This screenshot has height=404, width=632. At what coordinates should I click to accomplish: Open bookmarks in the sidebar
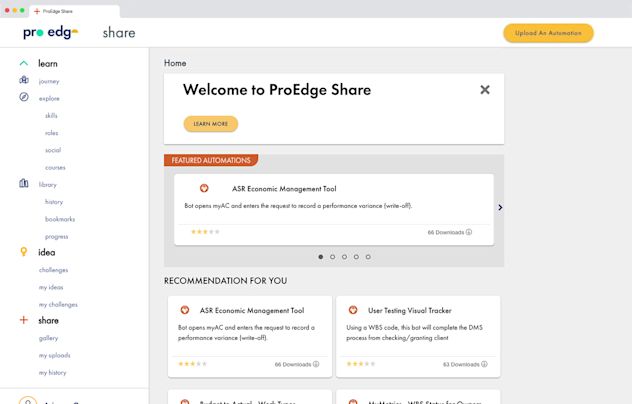[60, 219]
